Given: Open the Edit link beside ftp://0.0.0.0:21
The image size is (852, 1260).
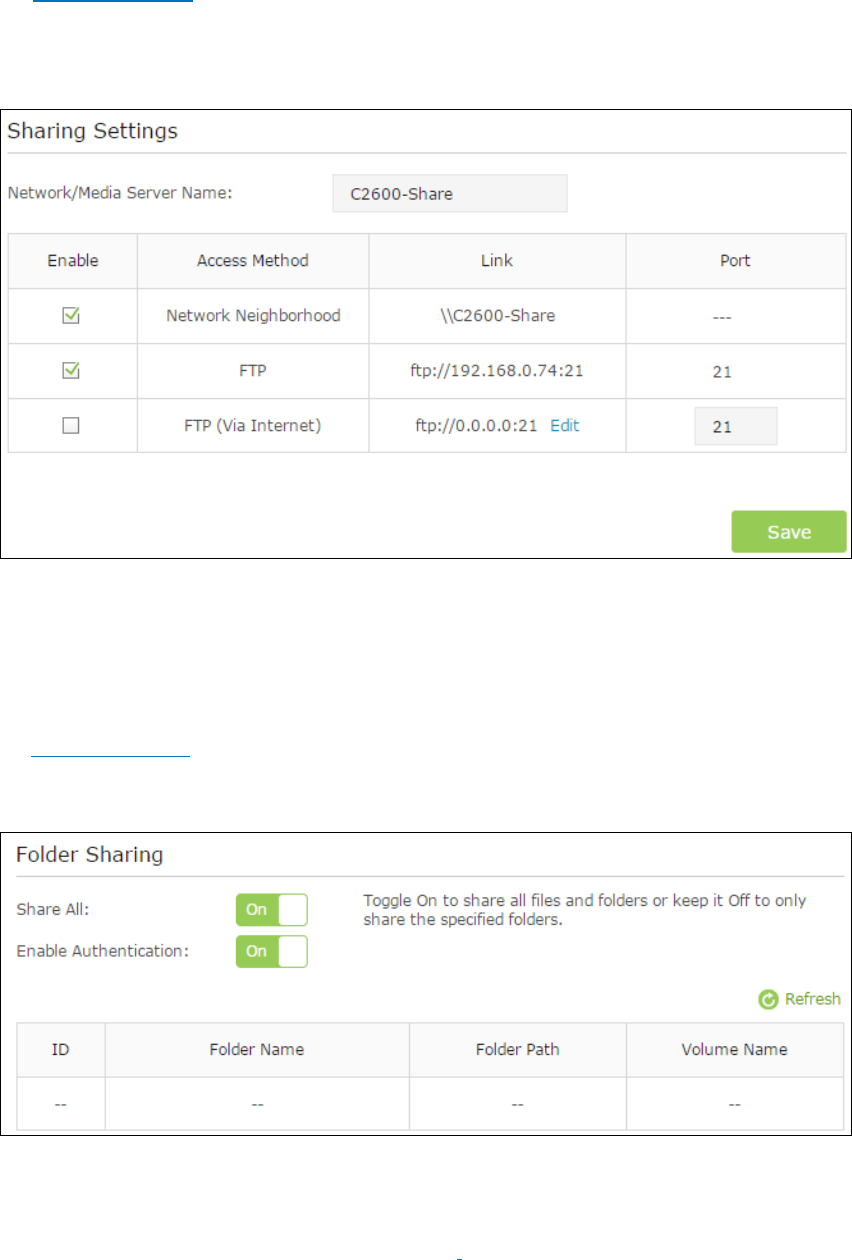Looking at the screenshot, I should pos(565,425).
